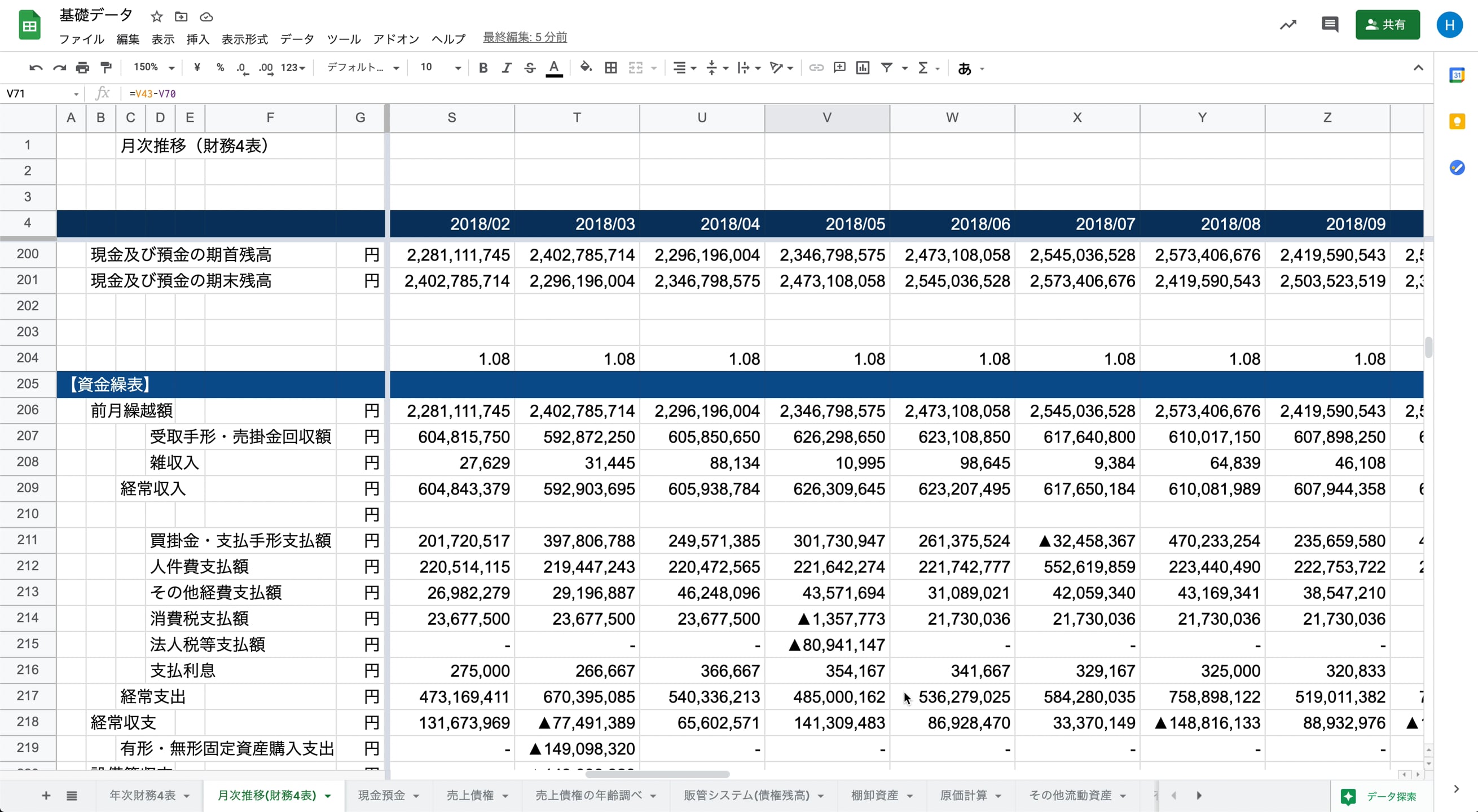The width and height of the screenshot is (1478, 812).
Task: Switch to the 現金預金 sheet tab
Action: [382, 796]
